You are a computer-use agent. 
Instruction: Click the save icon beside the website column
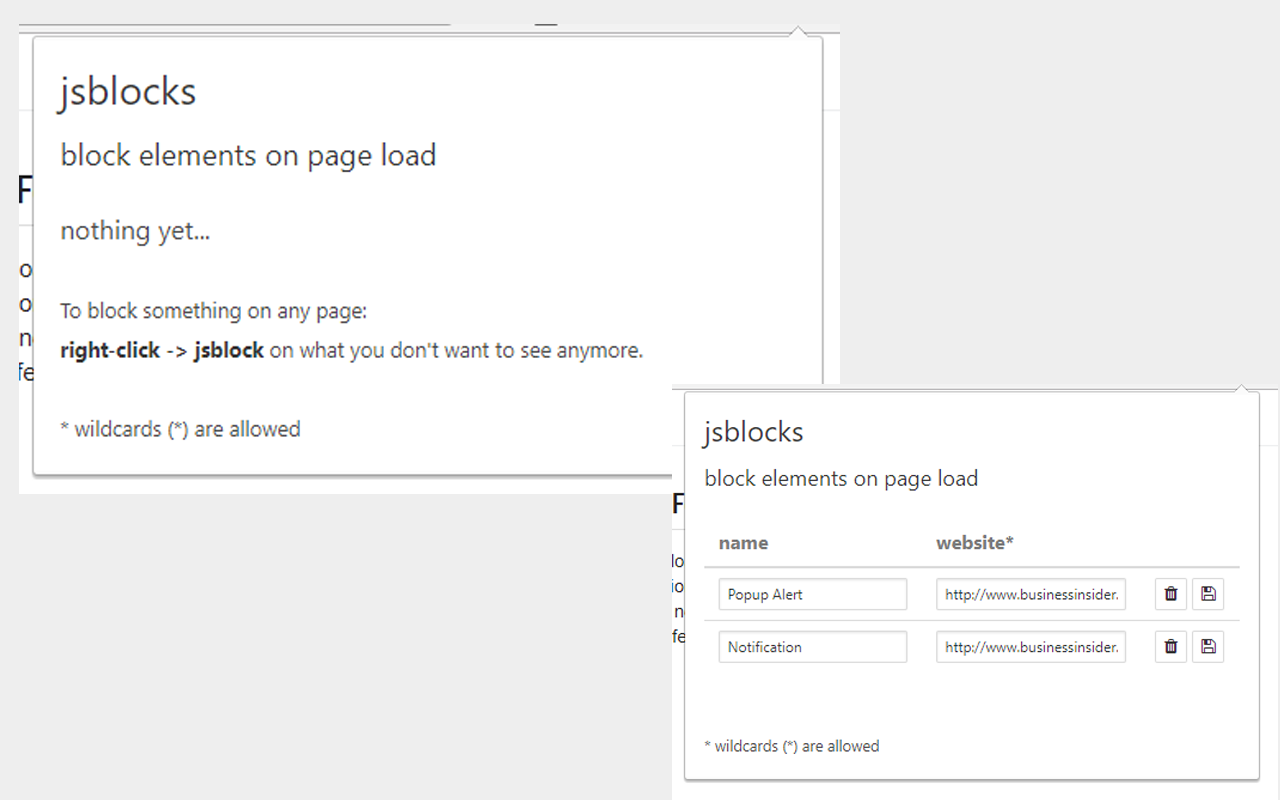[1208, 594]
